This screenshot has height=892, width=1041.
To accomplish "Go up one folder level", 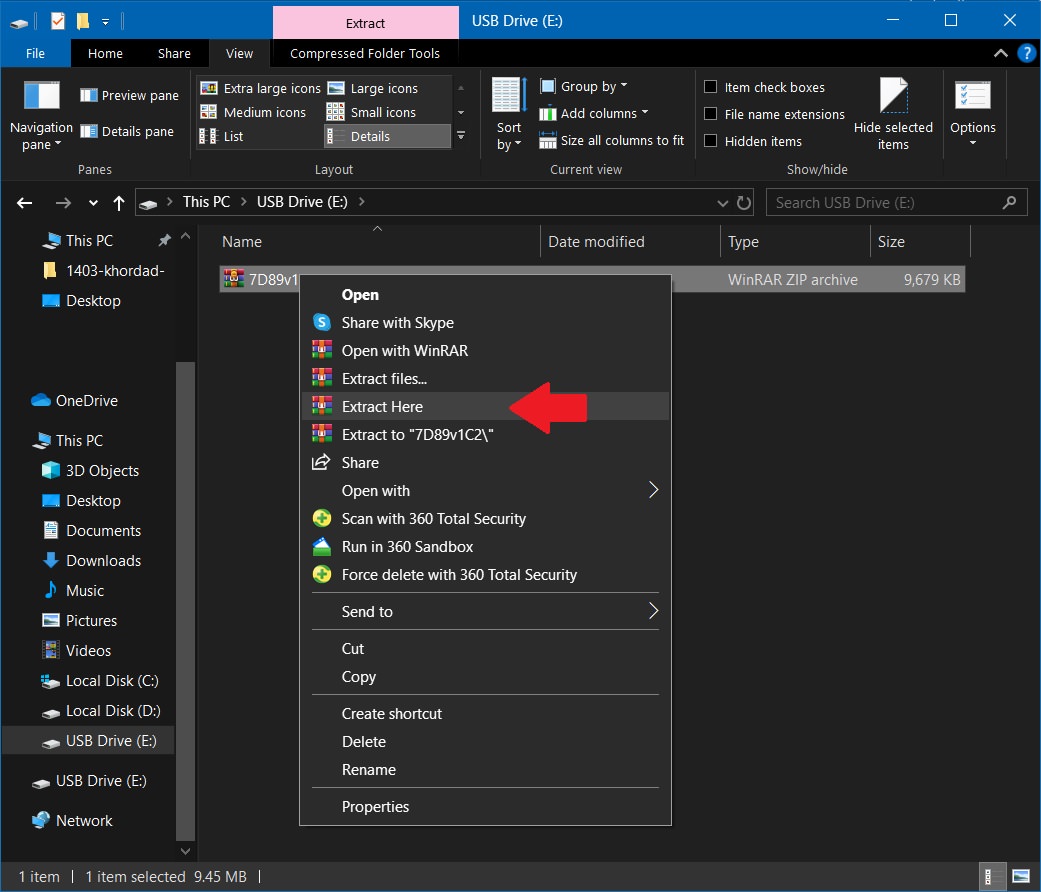I will point(119,202).
